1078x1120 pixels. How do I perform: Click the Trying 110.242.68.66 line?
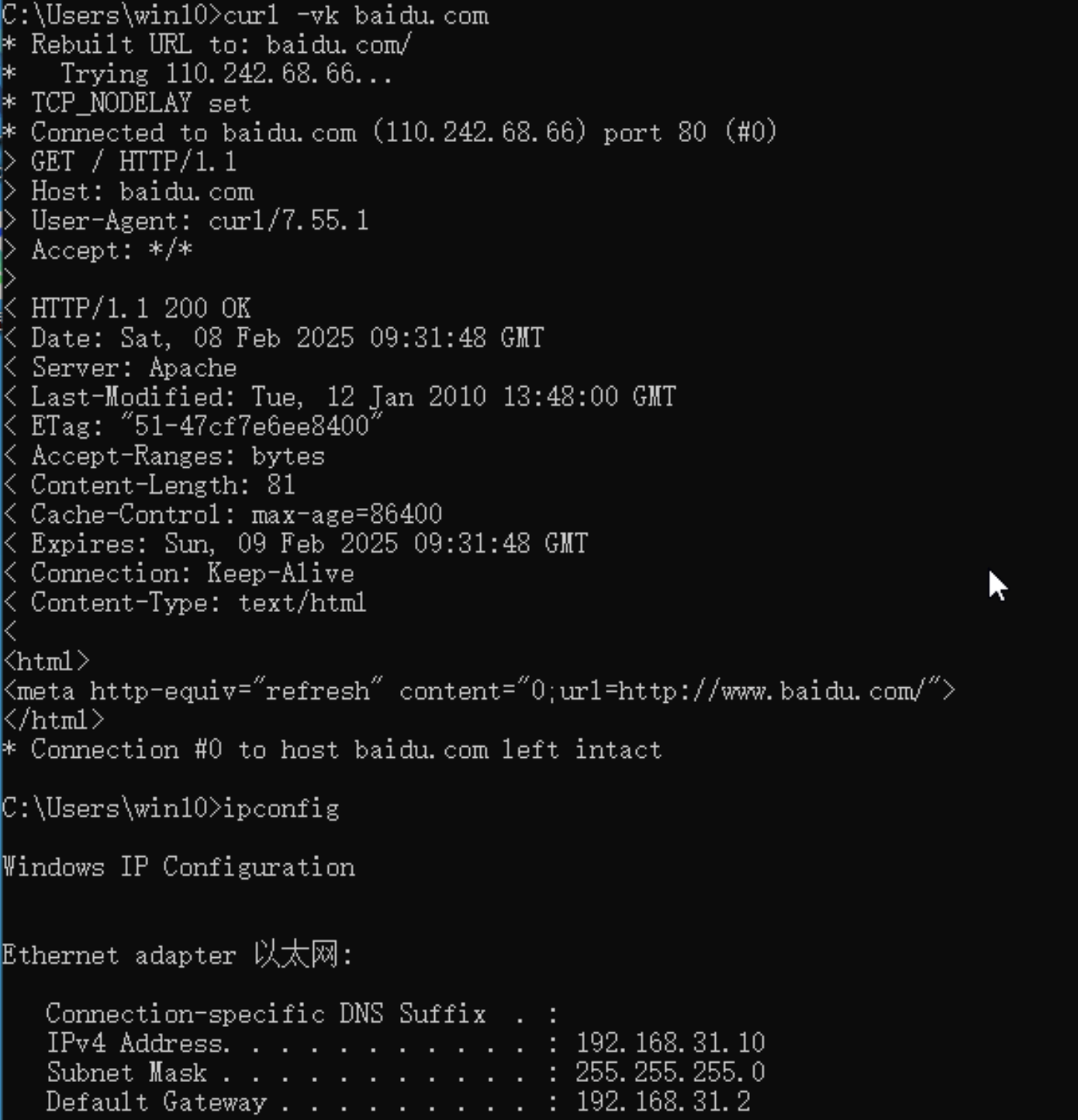pyautogui.click(x=226, y=74)
